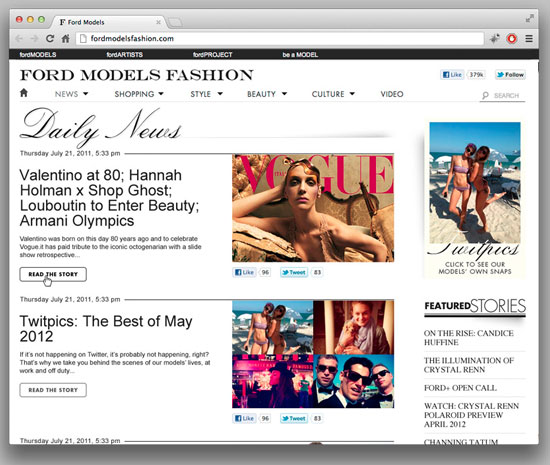550x465 pixels.
Task: Open fordMODELS in top bar
Action: pyautogui.click(x=38, y=55)
